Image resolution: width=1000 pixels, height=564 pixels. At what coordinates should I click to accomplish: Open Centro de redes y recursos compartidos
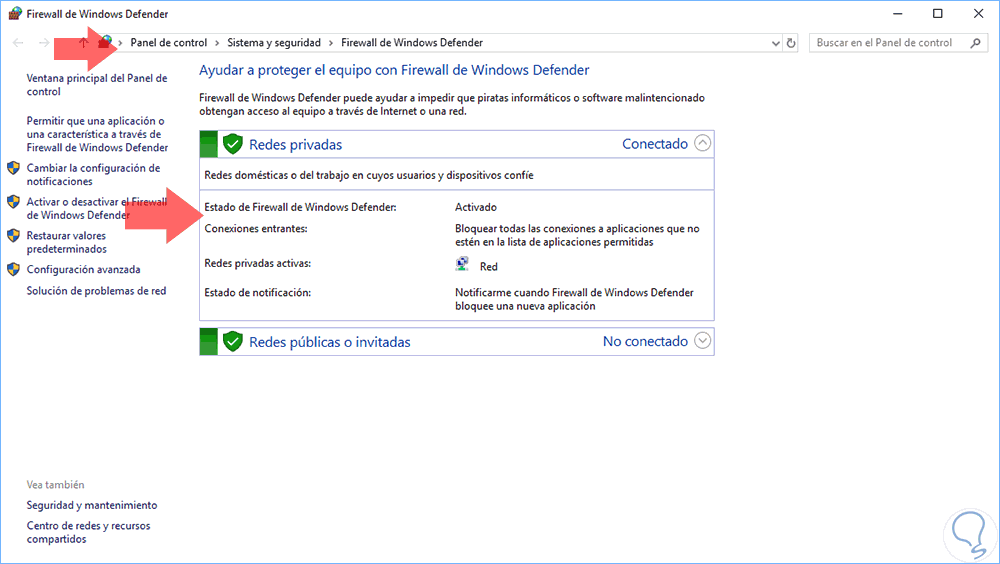(89, 533)
